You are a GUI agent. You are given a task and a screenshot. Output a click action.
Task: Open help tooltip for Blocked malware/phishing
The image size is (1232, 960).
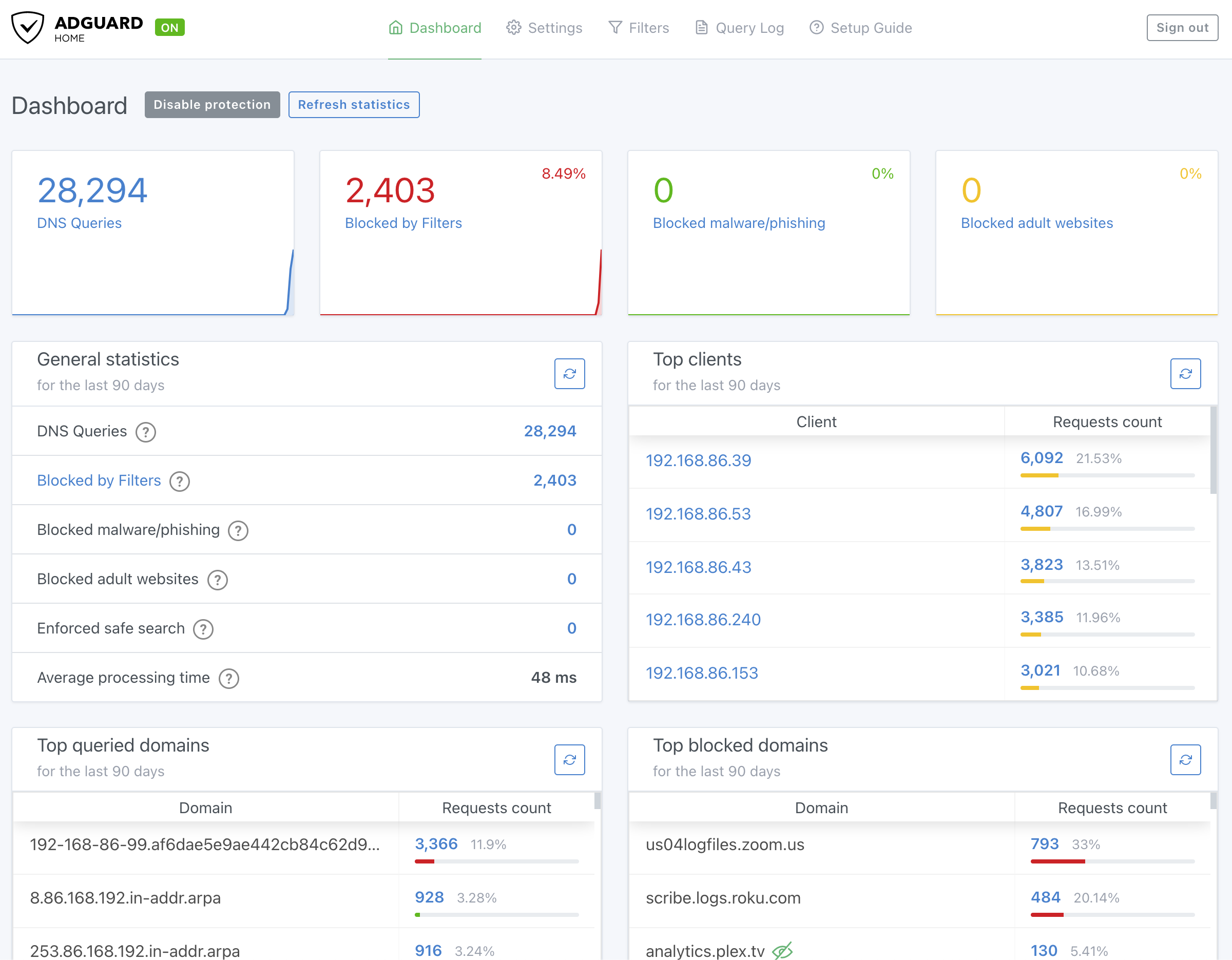point(238,531)
